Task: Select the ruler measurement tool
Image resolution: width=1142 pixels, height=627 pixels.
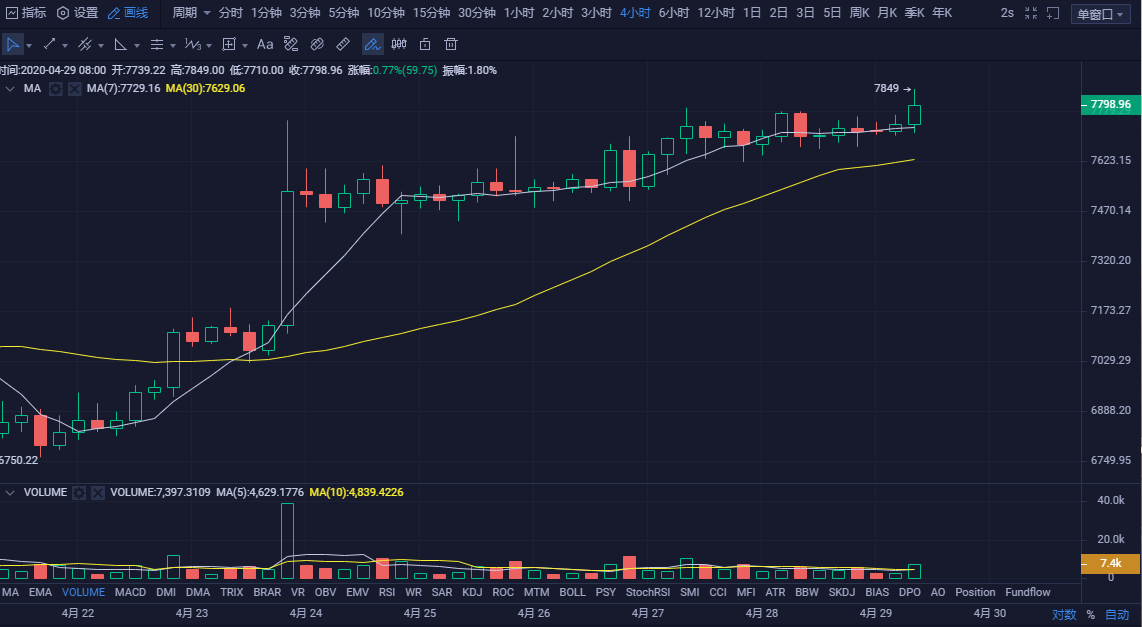Action: click(343, 45)
